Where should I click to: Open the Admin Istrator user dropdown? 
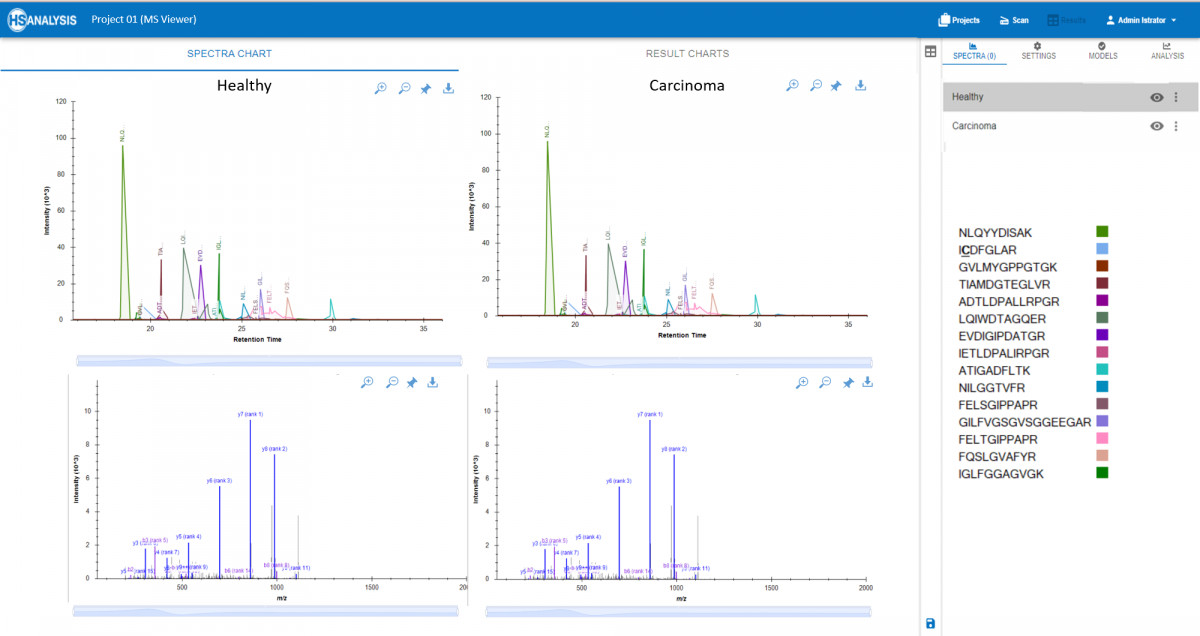[1140, 20]
